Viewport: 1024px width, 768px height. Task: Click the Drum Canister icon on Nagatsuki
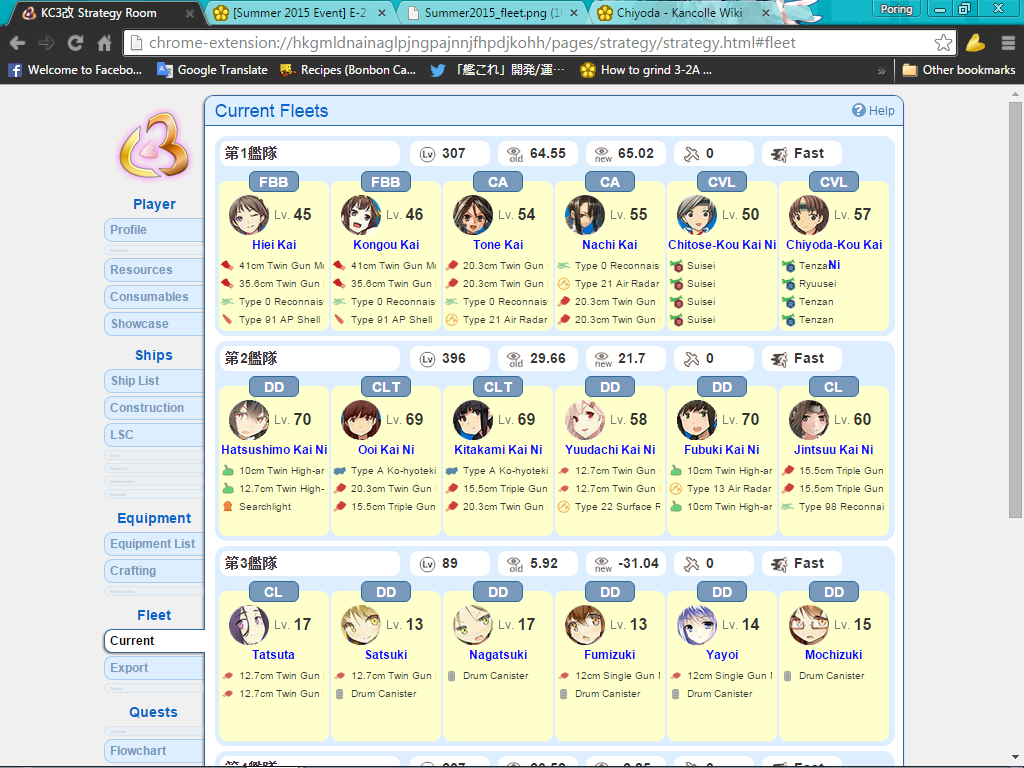point(452,676)
